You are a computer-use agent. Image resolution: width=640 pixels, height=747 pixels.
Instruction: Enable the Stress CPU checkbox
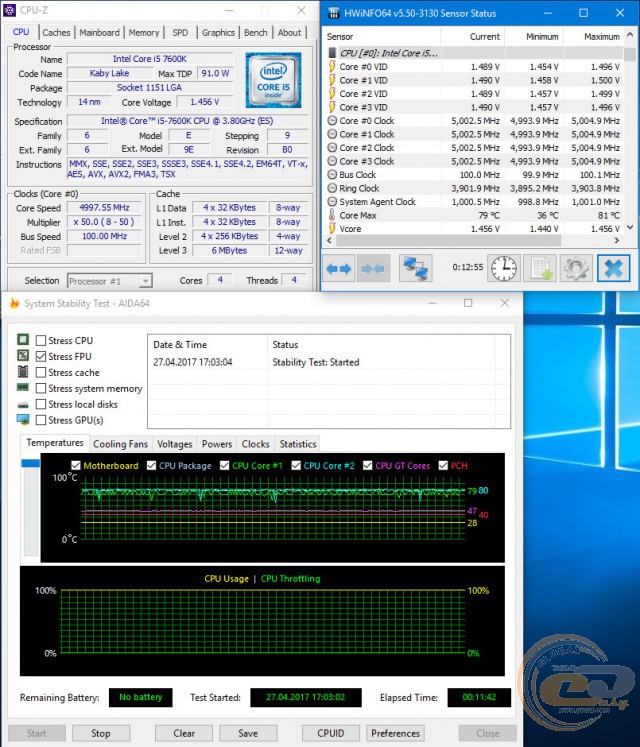(41, 340)
